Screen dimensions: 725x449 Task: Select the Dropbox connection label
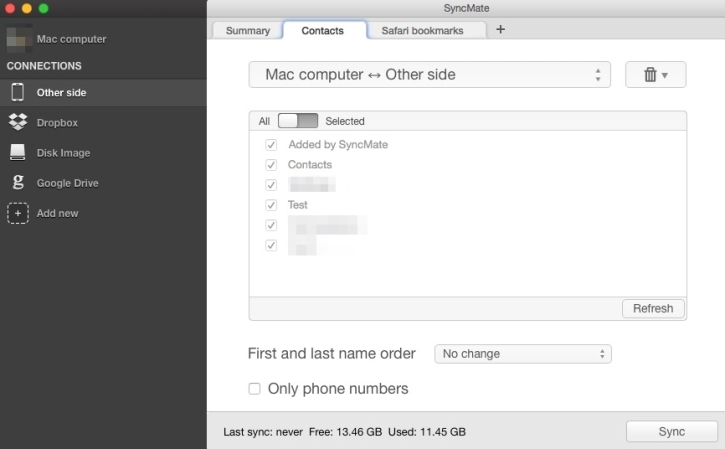point(57,123)
